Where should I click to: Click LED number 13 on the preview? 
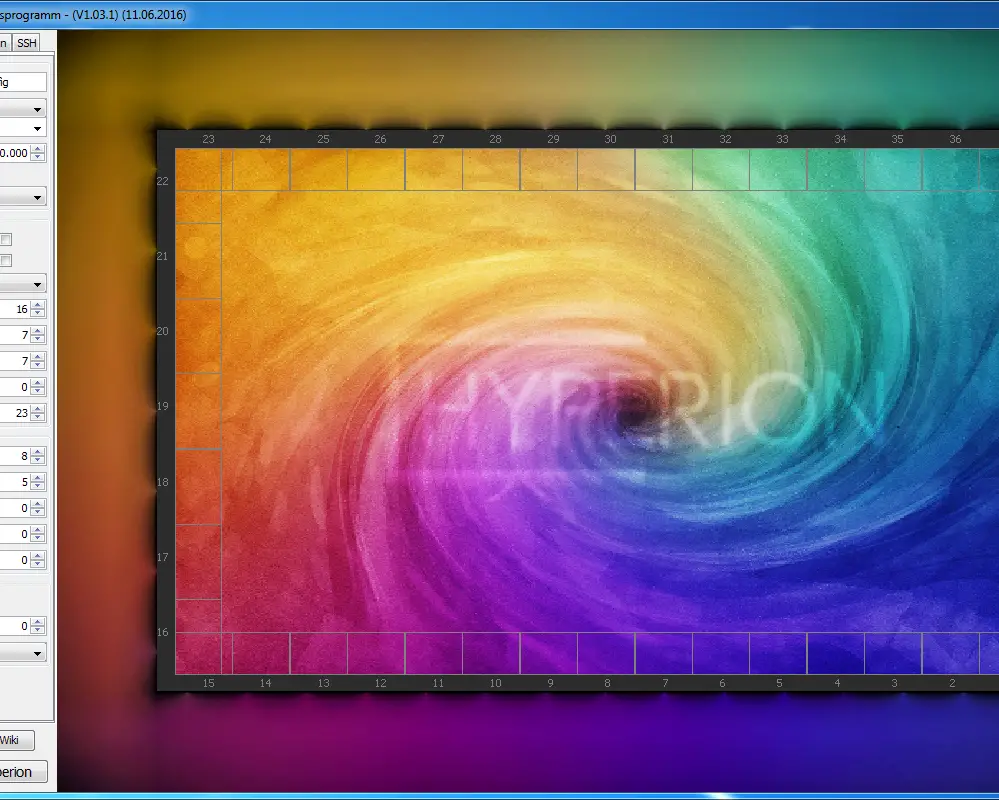(324, 683)
